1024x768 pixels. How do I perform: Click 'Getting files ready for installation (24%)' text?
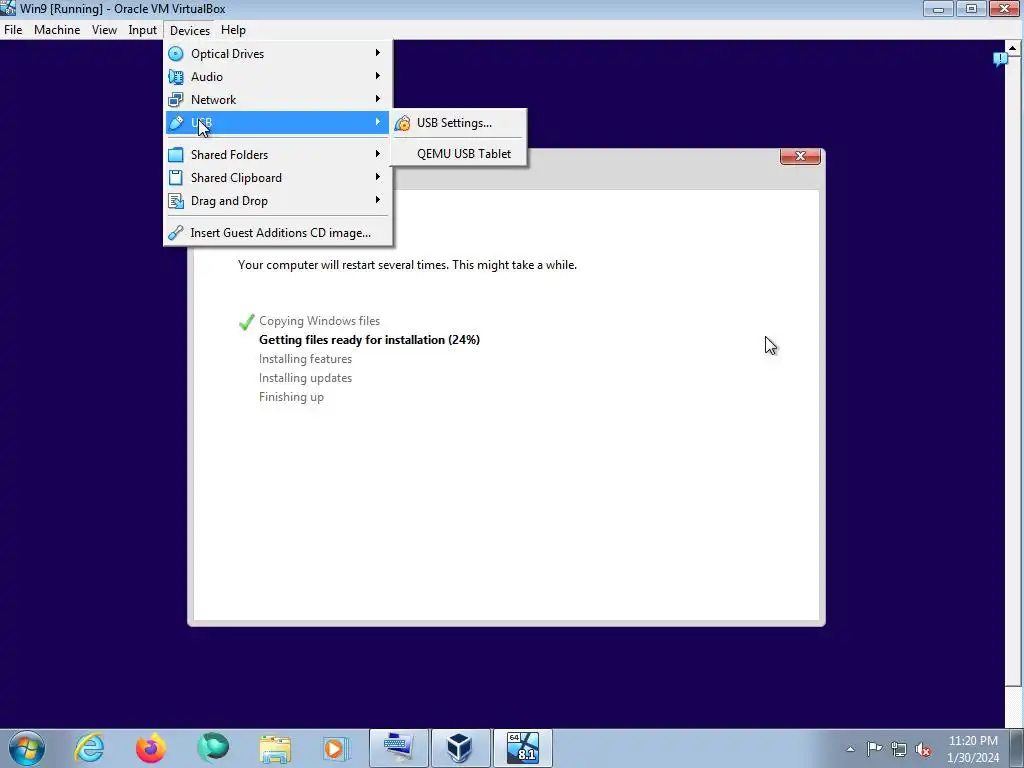click(x=369, y=340)
